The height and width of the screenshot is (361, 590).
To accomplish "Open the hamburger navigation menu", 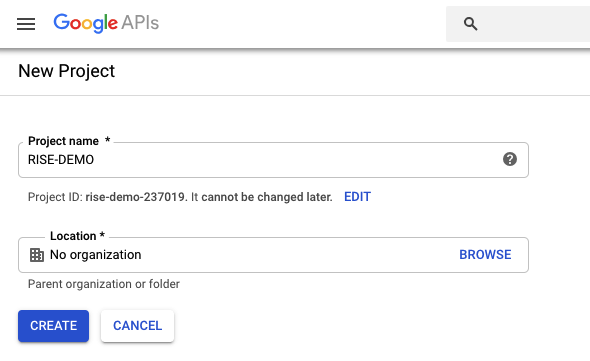I will click(26, 24).
